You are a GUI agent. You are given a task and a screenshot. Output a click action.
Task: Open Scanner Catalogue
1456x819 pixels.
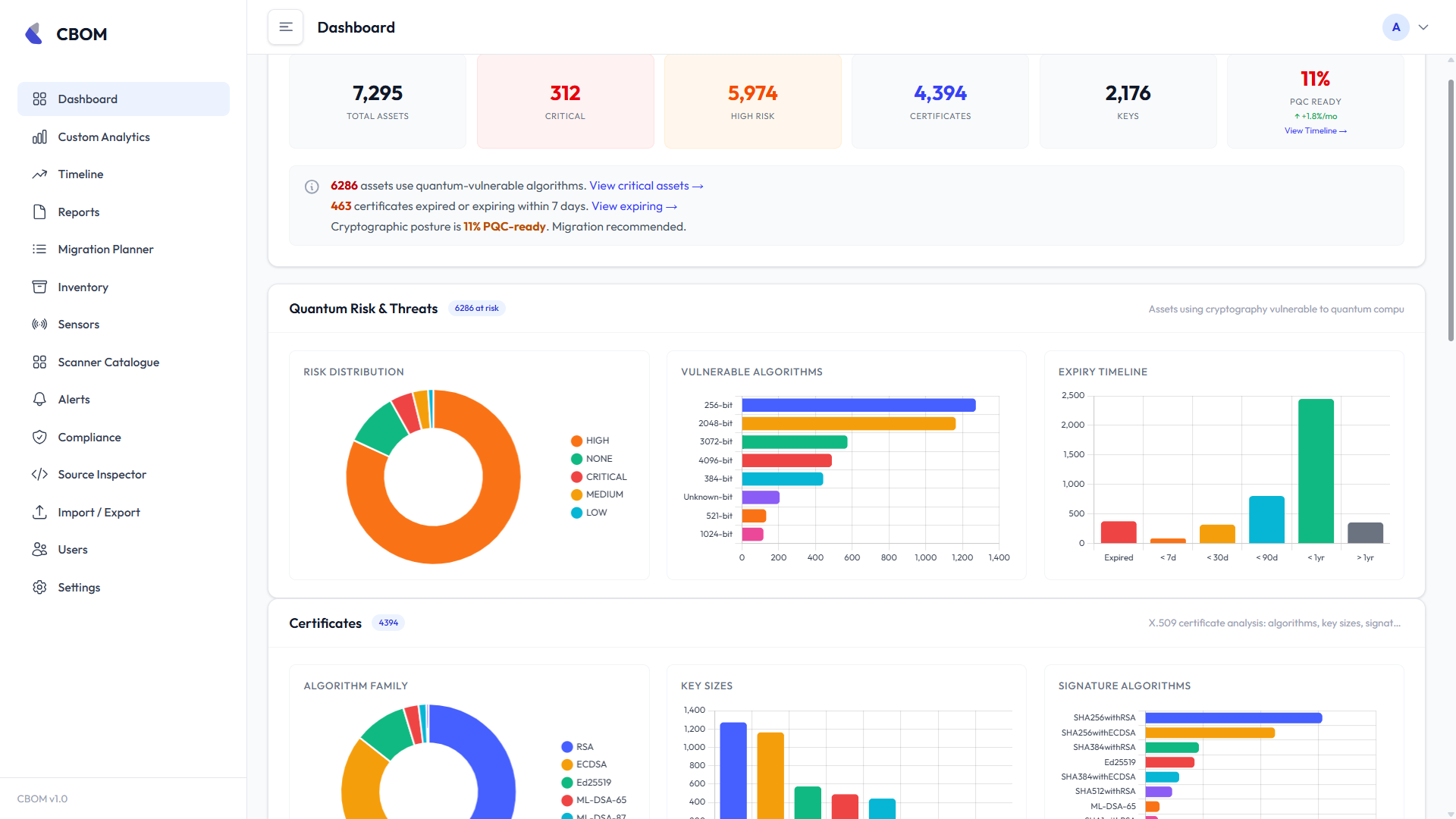pyautogui.click(x=124, y=362)
